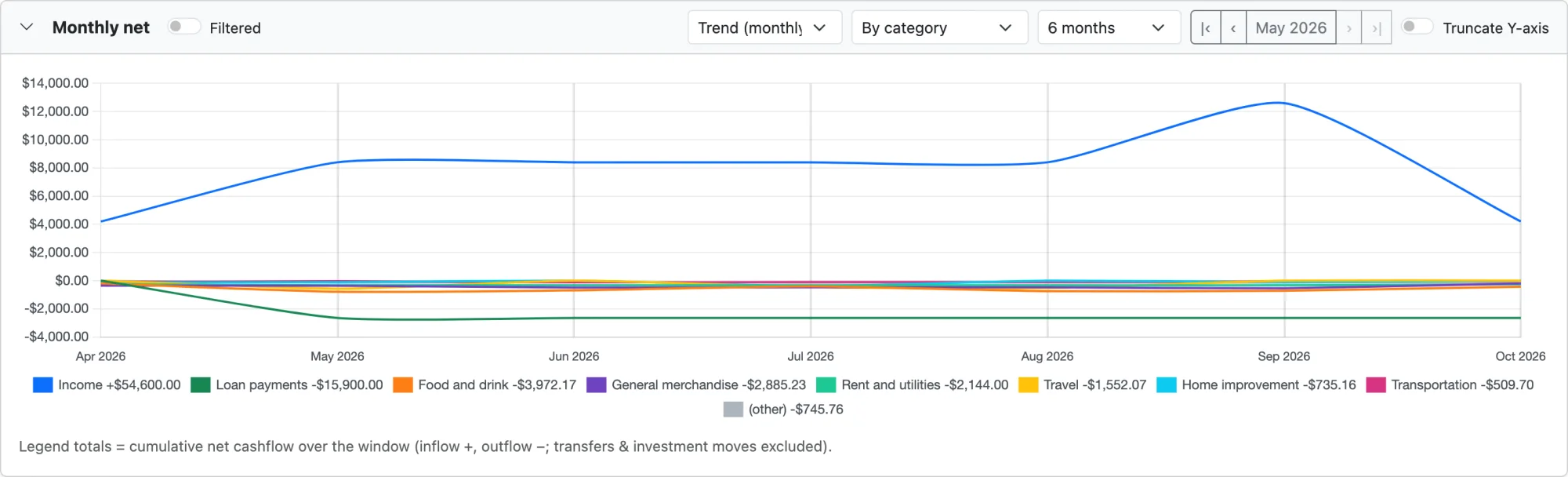
Task: Click the pink Transportation legend swatch
Action: 1376,385
